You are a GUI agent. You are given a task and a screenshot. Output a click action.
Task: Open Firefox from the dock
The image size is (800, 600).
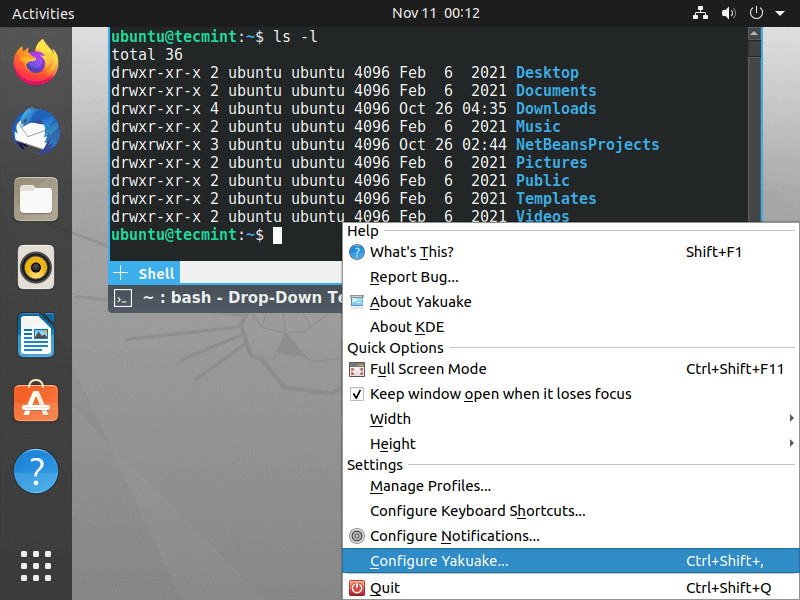tap(36, 63)
